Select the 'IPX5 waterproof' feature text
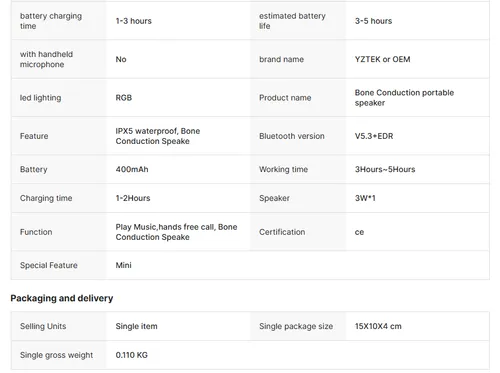This screenshot has width=500, height=373. click(146, 131)
